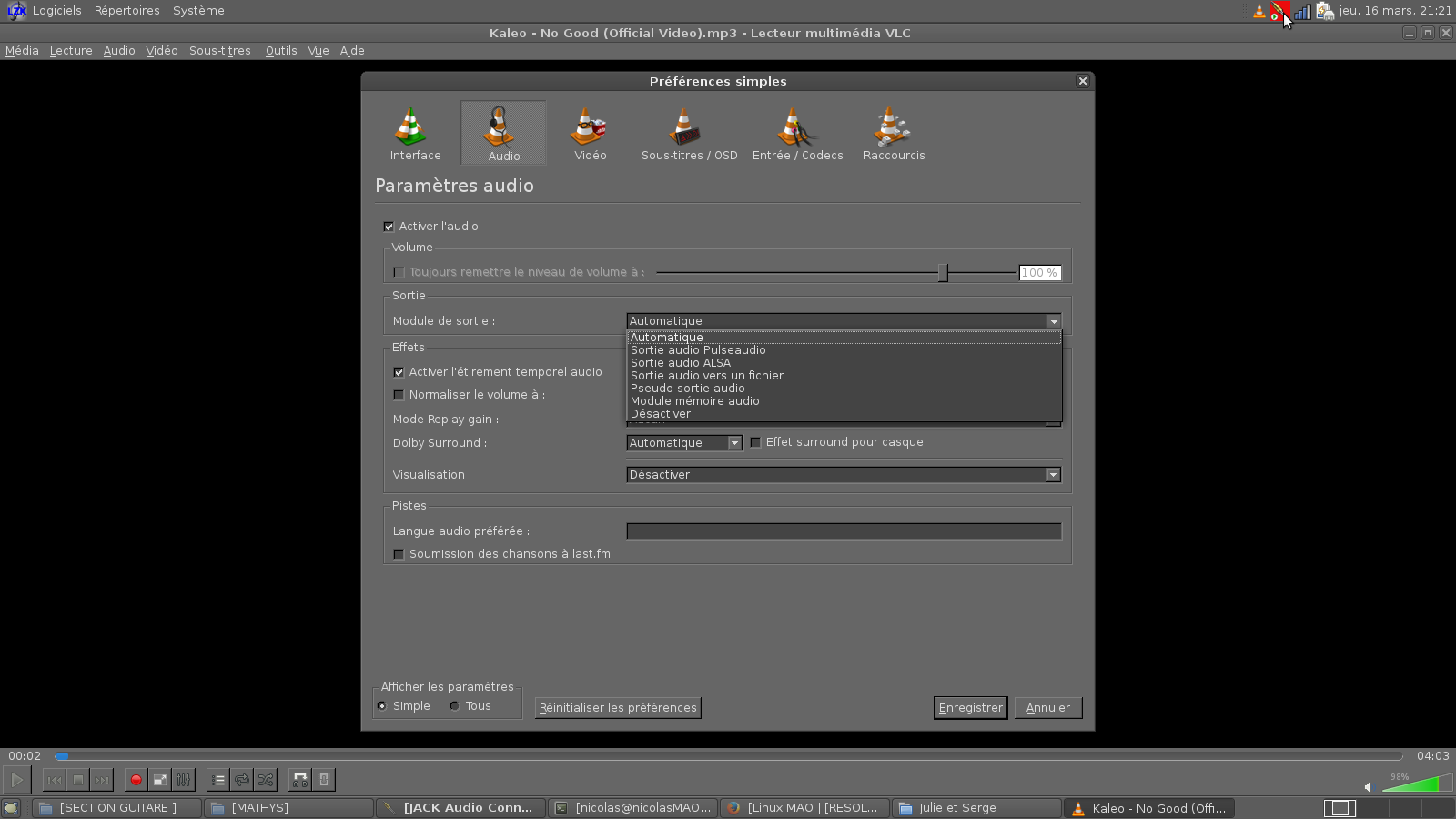Check the battery power tray icon
This screenshot has height=819, width=1456.
tap(1325, 11)
